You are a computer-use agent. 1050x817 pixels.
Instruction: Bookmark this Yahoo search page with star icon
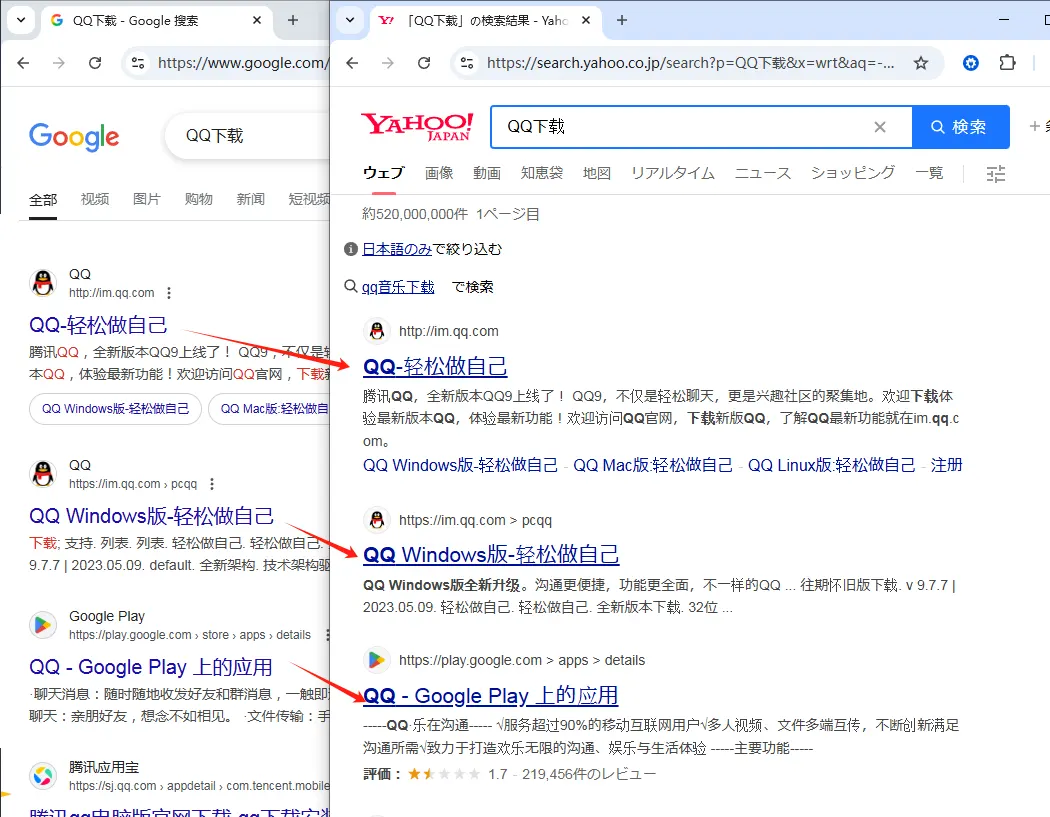pyautogui.click(x=921, y=63)
